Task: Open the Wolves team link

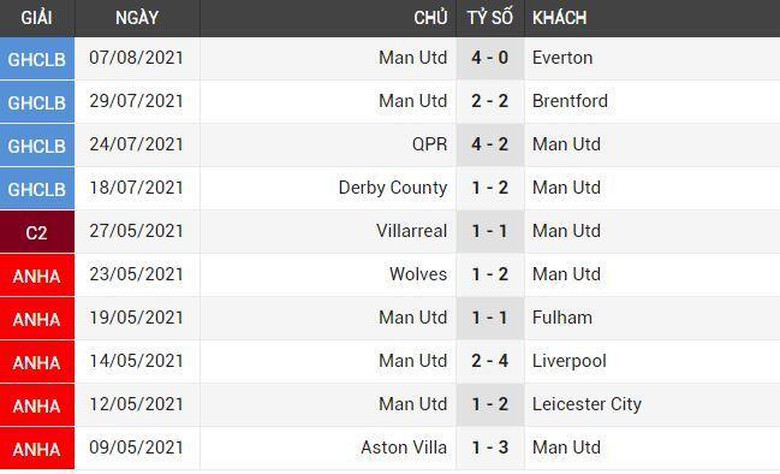Action: [x=418, y=274]
